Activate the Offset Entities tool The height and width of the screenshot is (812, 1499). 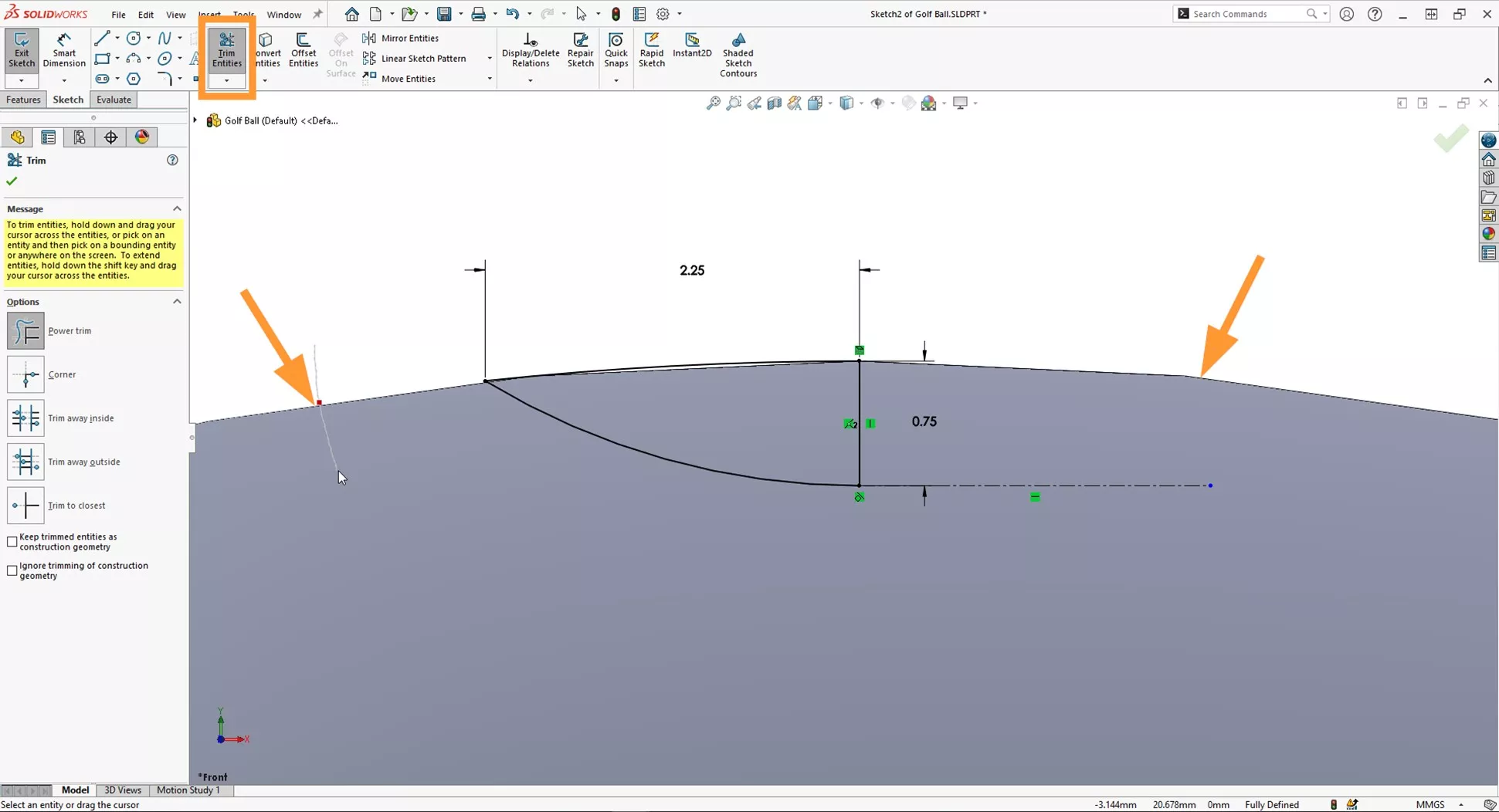click(x=303, y=49)
